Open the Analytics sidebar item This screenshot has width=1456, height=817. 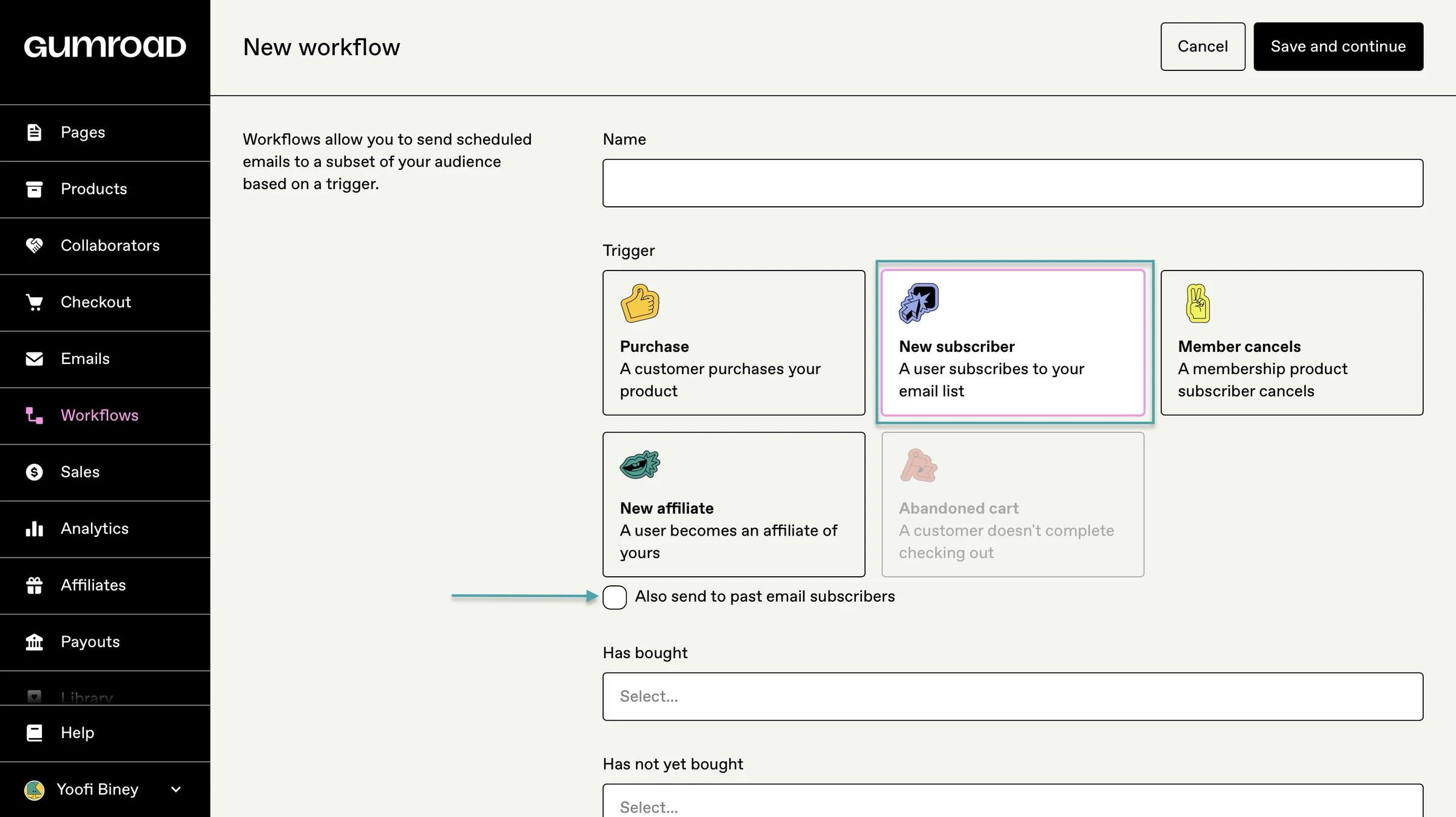[105, 529]
